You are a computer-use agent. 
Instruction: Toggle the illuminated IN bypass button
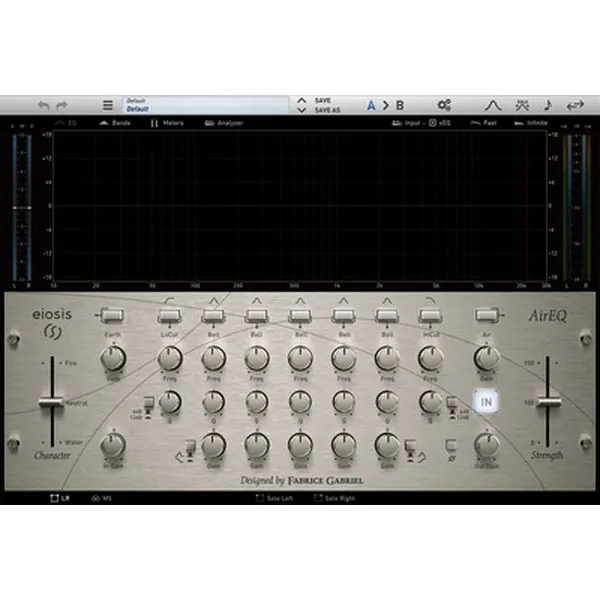pos(486,402)
